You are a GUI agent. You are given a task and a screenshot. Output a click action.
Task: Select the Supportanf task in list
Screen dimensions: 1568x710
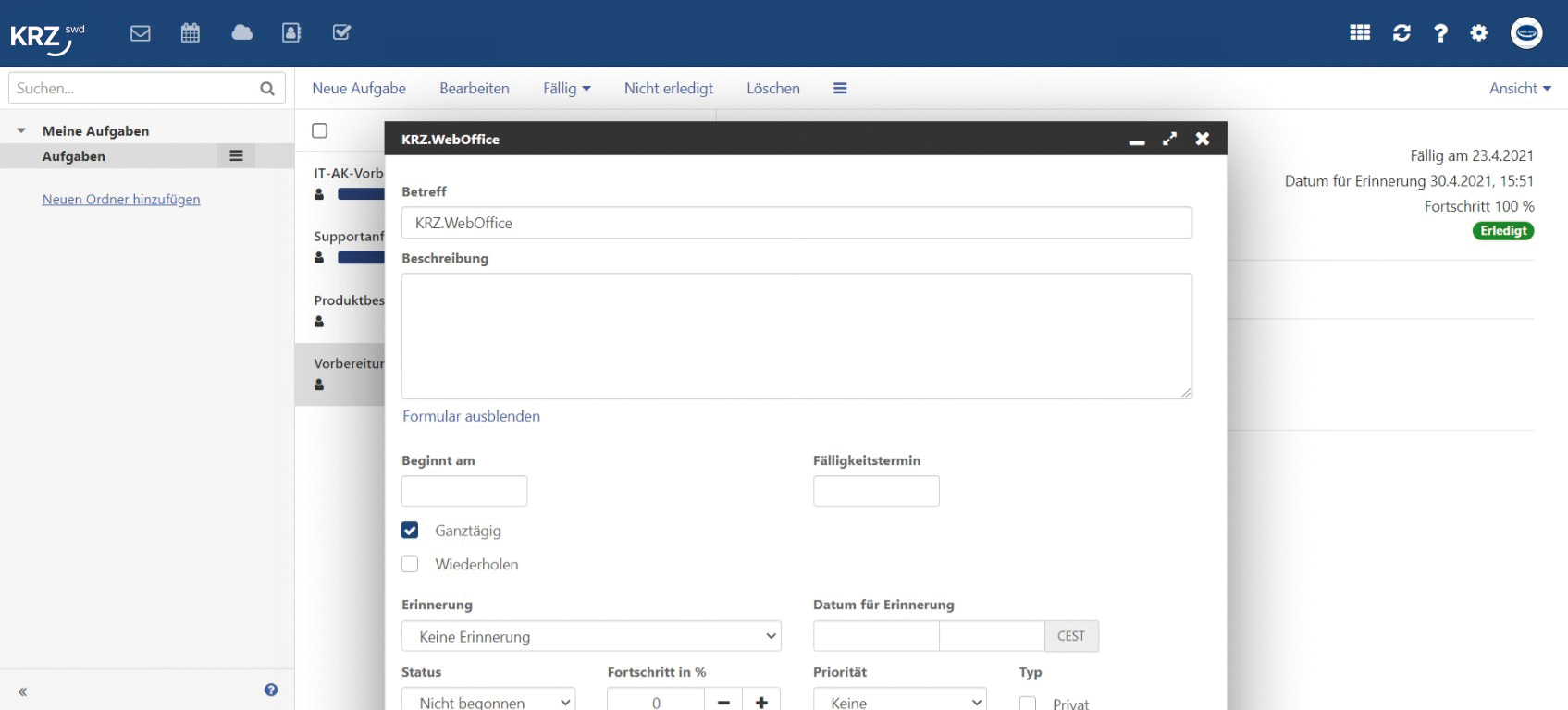coord(340,246)
